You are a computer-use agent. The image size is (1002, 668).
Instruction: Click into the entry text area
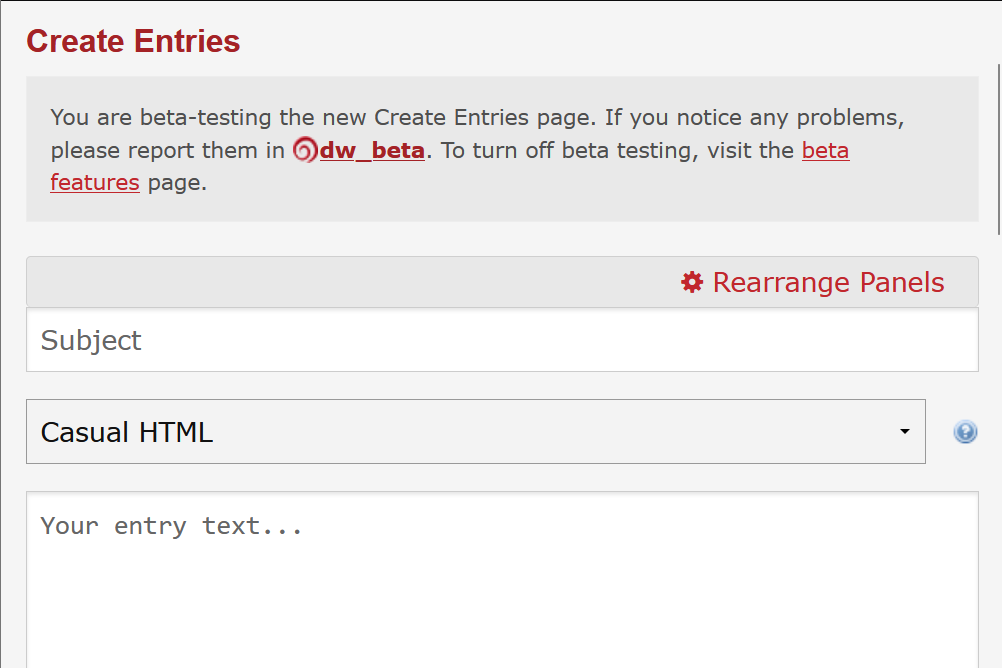502,580
